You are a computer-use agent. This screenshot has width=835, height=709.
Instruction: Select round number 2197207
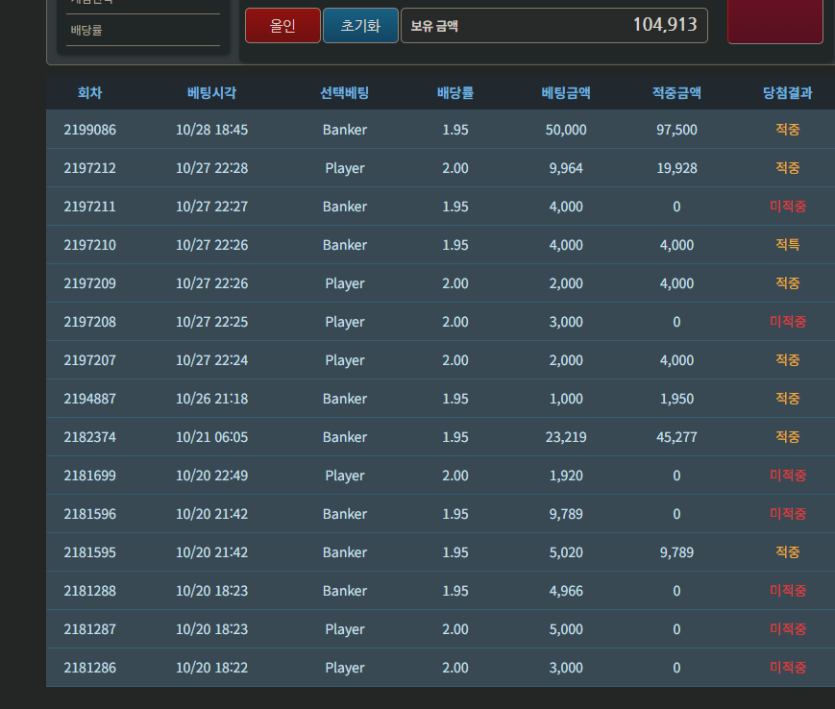point(89,360)
